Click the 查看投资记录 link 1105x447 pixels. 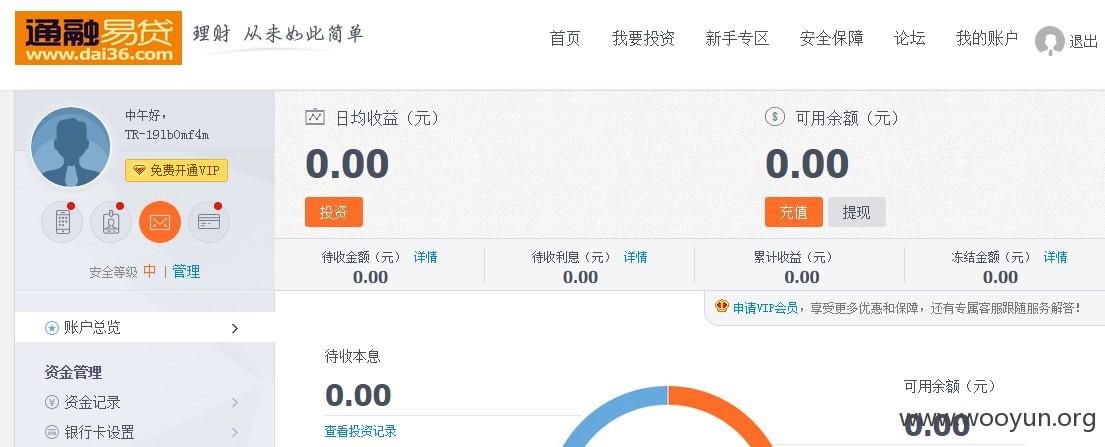[360, 431]
